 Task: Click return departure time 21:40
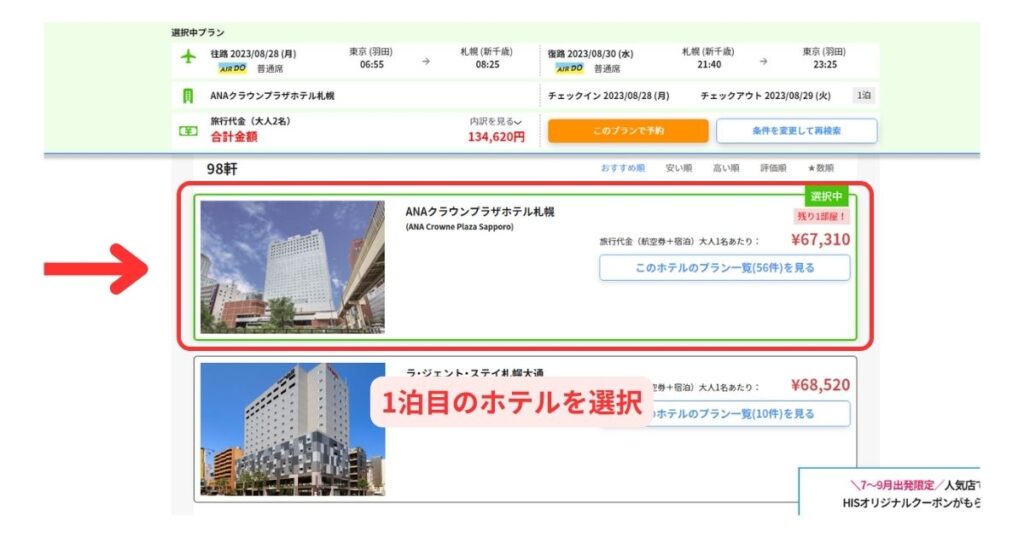coord(709,65)
